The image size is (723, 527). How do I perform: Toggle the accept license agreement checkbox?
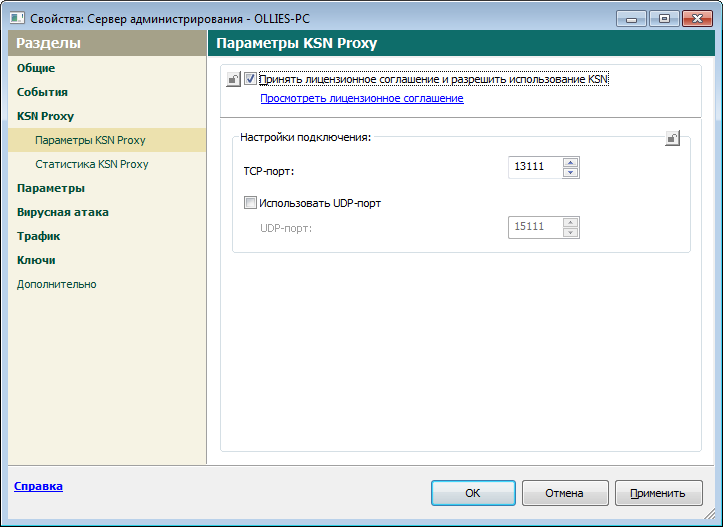(250, 79)
